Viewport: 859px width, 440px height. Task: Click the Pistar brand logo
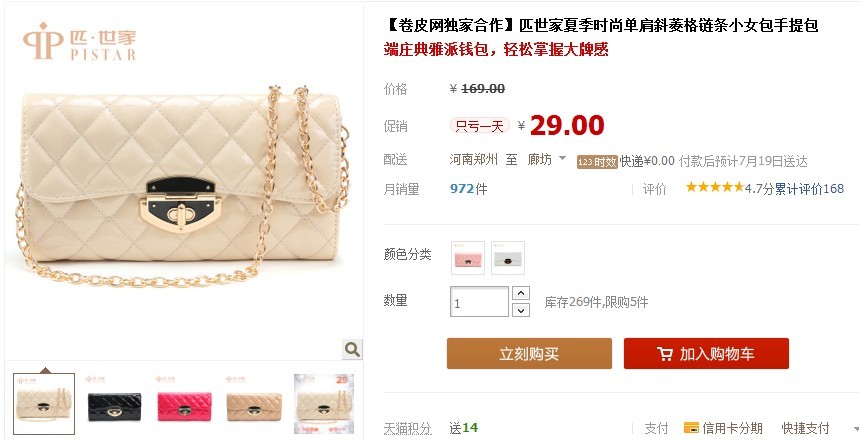tap(79, 41)
